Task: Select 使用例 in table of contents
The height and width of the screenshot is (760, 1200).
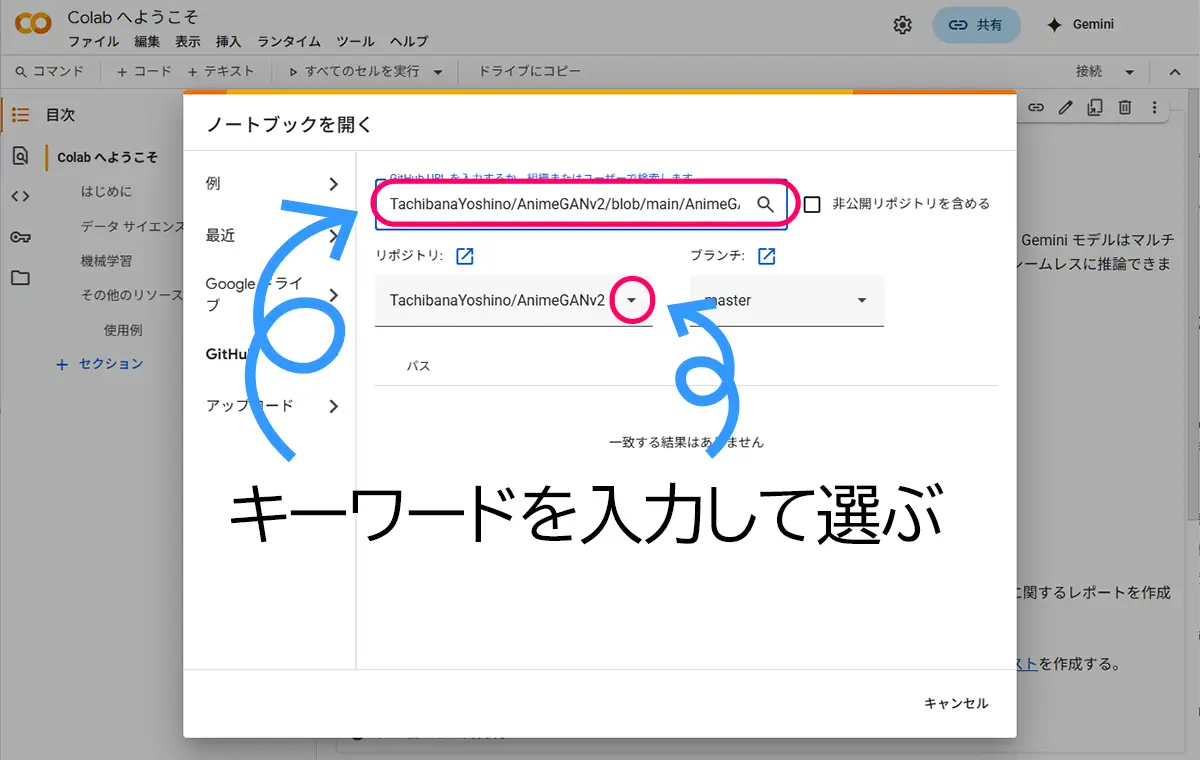Action: point(123,330)
